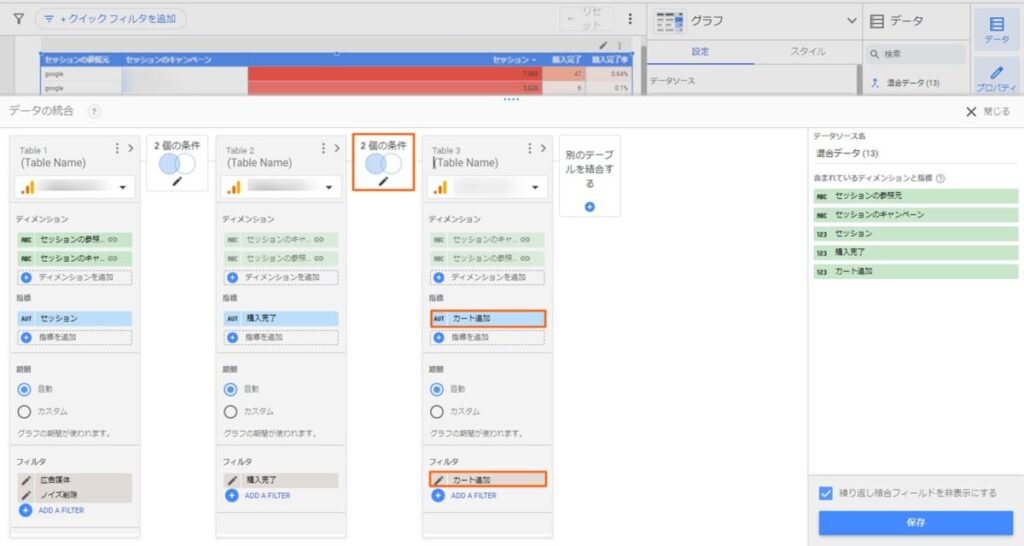Click the 保存 button
The width and height of the screenshot is (1024, 546).
click(915, 522)
